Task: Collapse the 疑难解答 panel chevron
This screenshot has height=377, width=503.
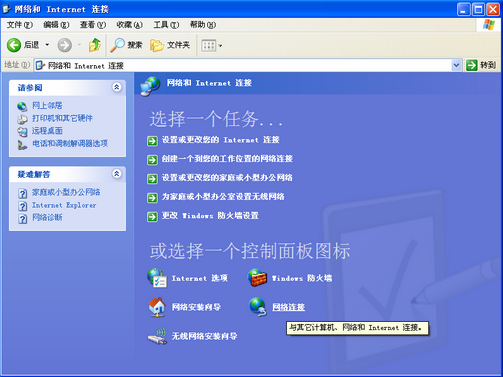Action: point(116,174)
